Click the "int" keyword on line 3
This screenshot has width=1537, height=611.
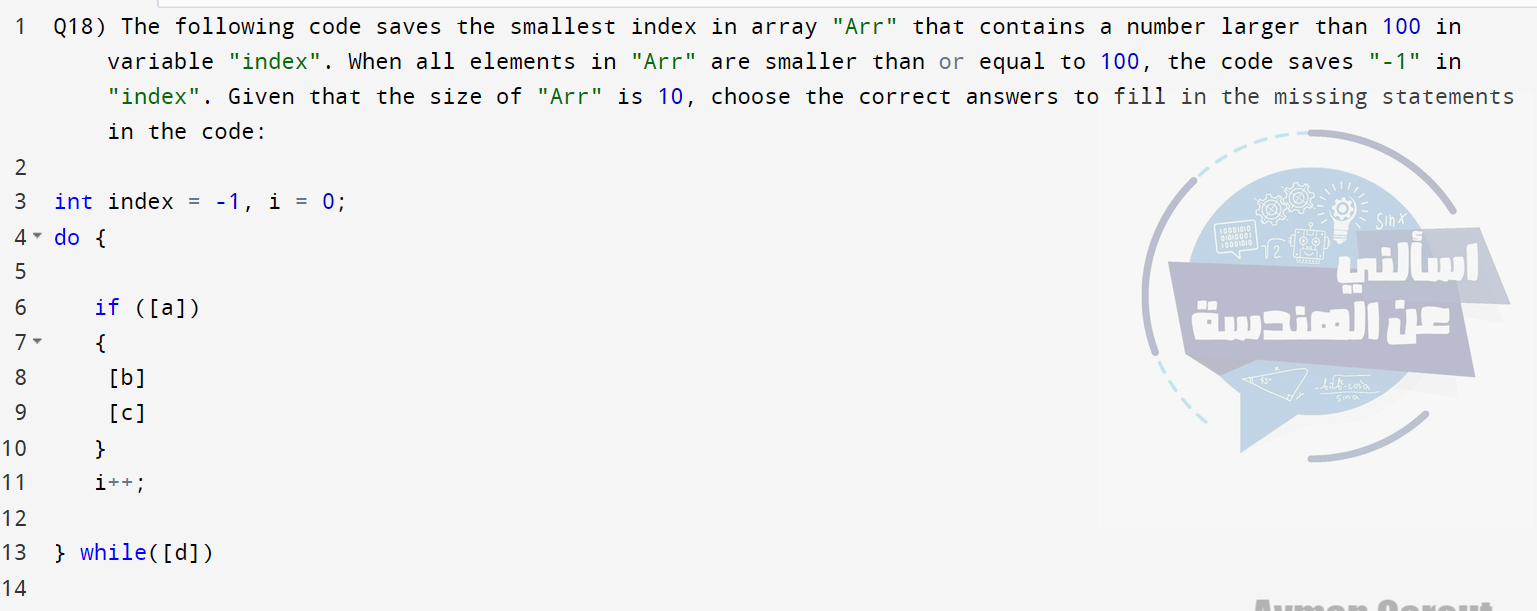(x=73, y=202)
